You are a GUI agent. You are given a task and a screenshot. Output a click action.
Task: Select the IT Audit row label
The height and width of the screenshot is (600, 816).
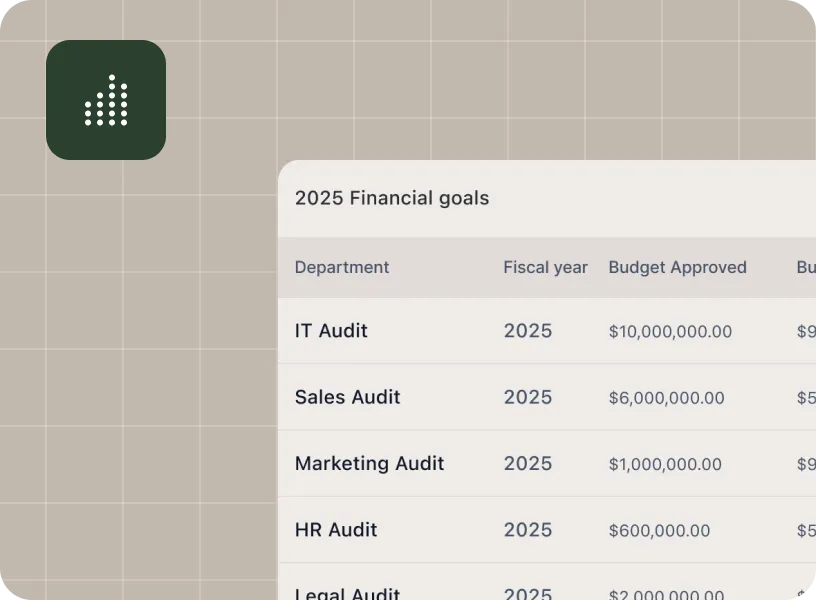click(x=331, y=331)
